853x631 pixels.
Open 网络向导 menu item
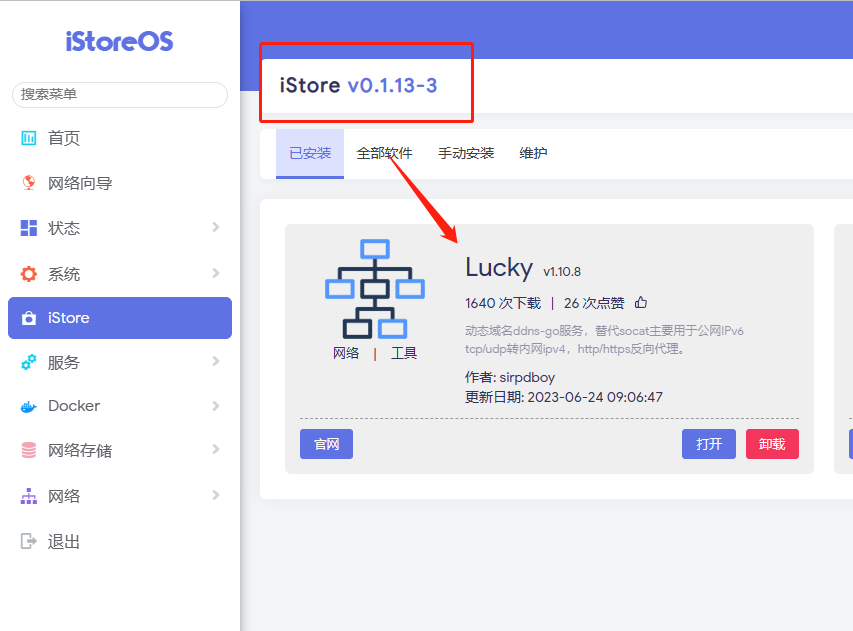point(120,183)
